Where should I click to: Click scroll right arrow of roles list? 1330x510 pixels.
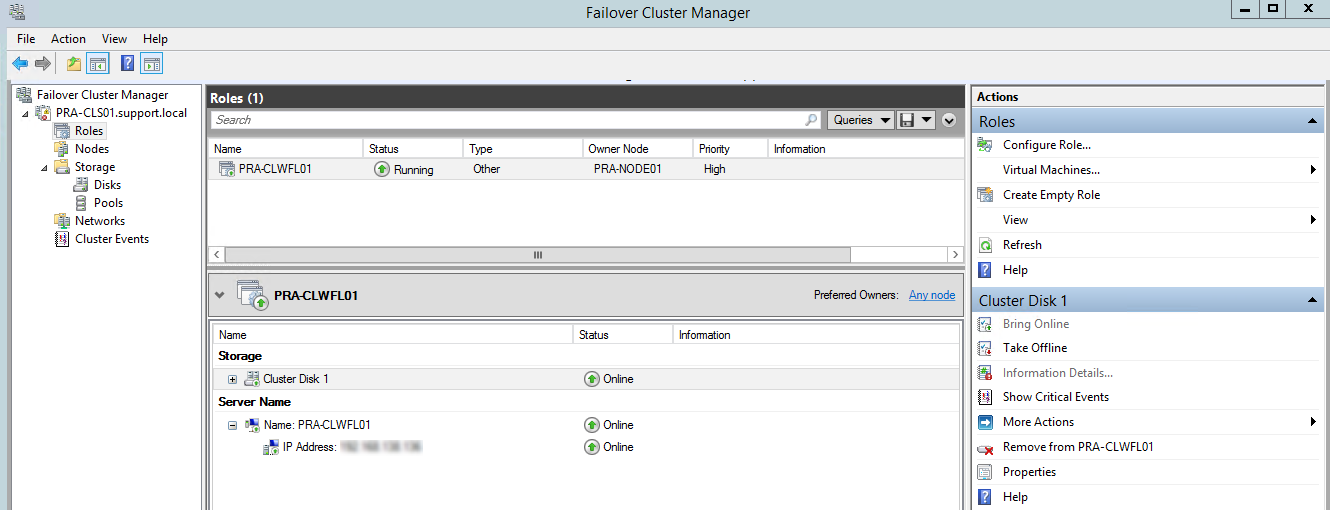point(956,255)
